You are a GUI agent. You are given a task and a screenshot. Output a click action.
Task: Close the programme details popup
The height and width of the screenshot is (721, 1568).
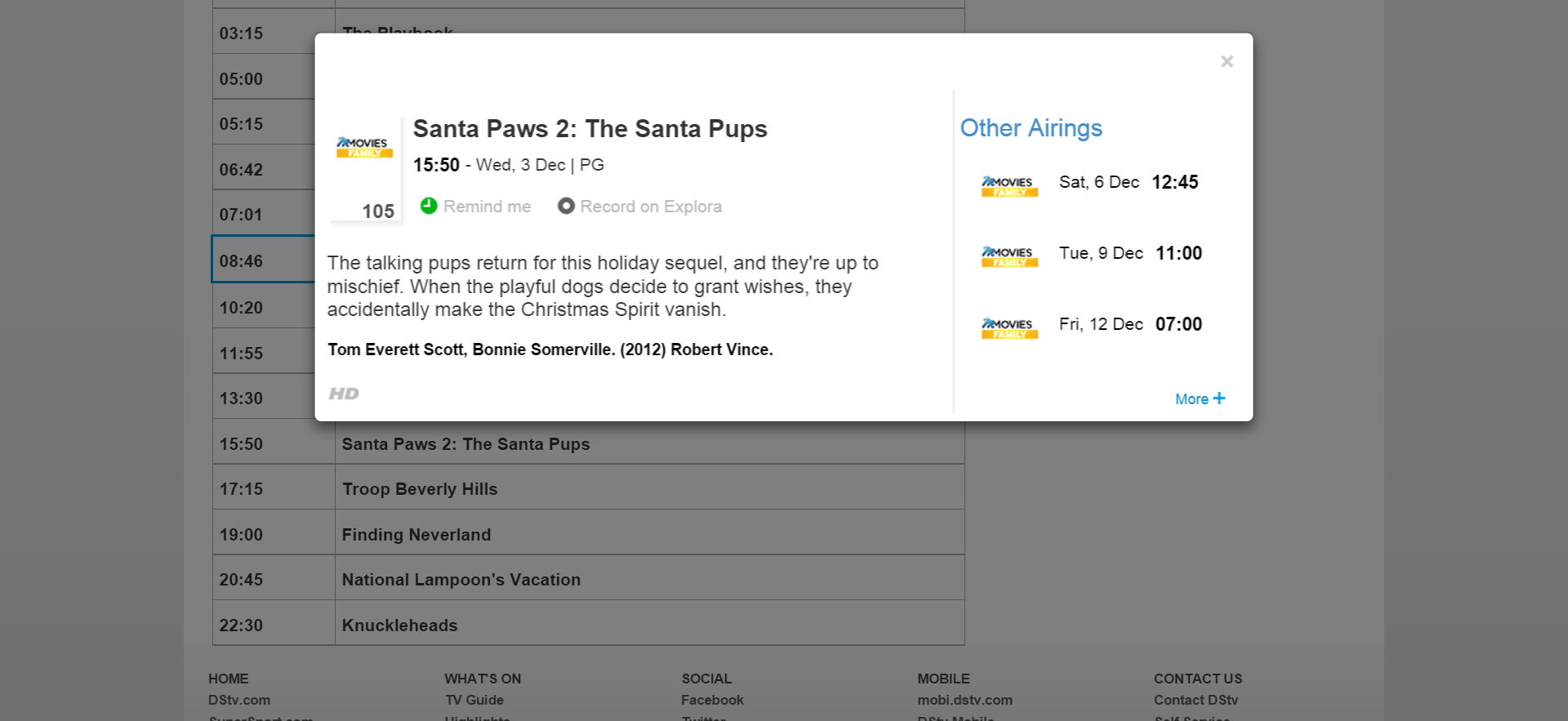1227,61
